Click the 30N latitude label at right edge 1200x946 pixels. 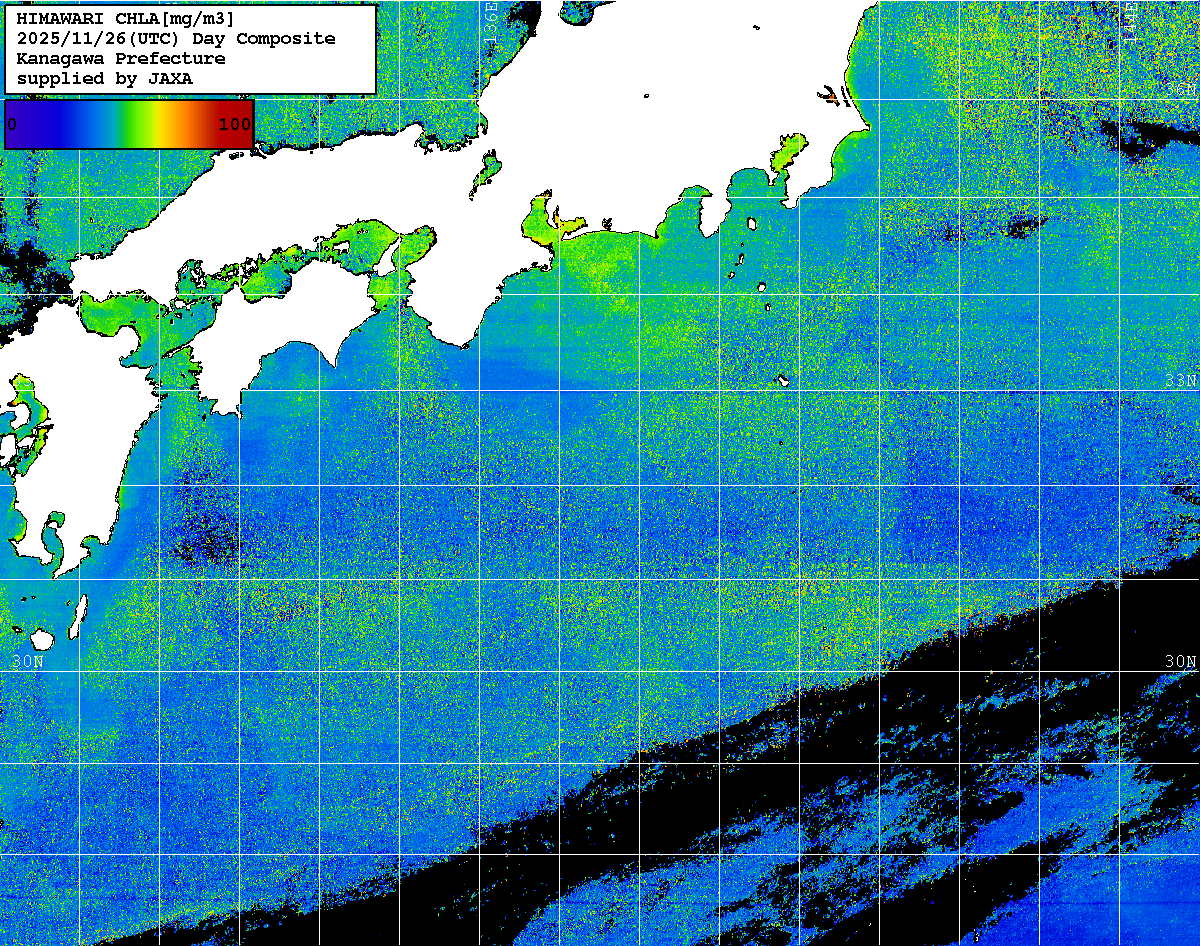coord(1180,662)
